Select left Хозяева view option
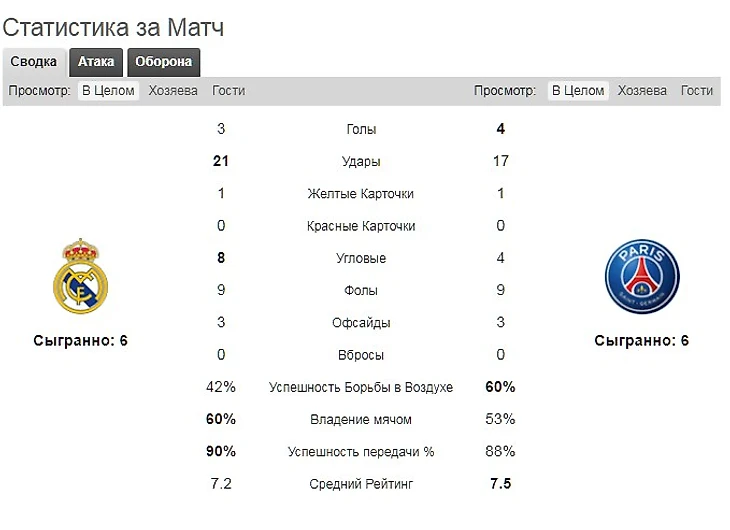This screenshot has height=530, width=730. point(173,91)
